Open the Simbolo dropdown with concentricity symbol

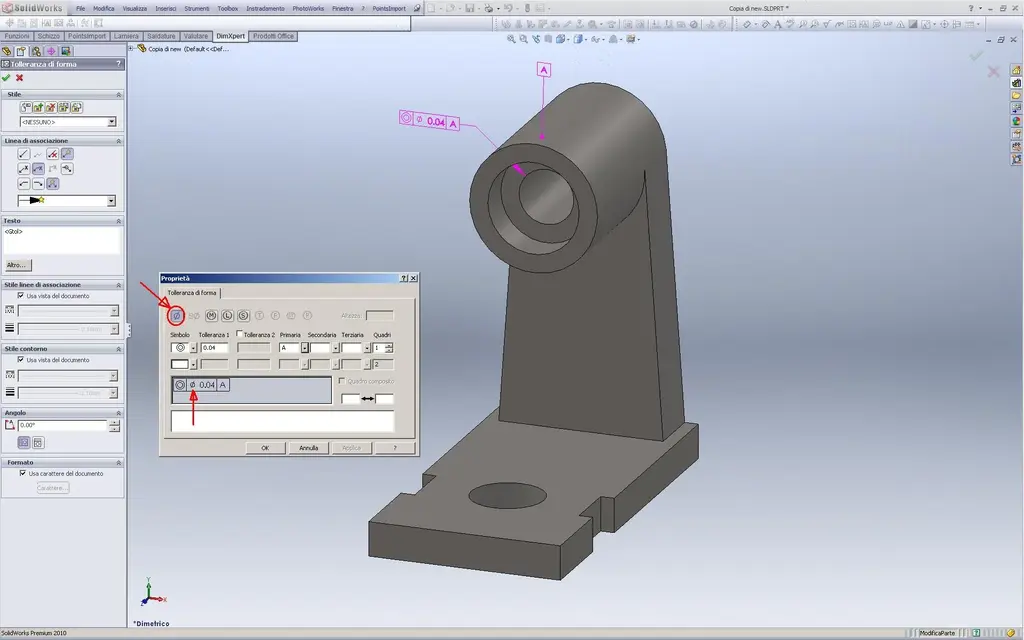point(193,348)
